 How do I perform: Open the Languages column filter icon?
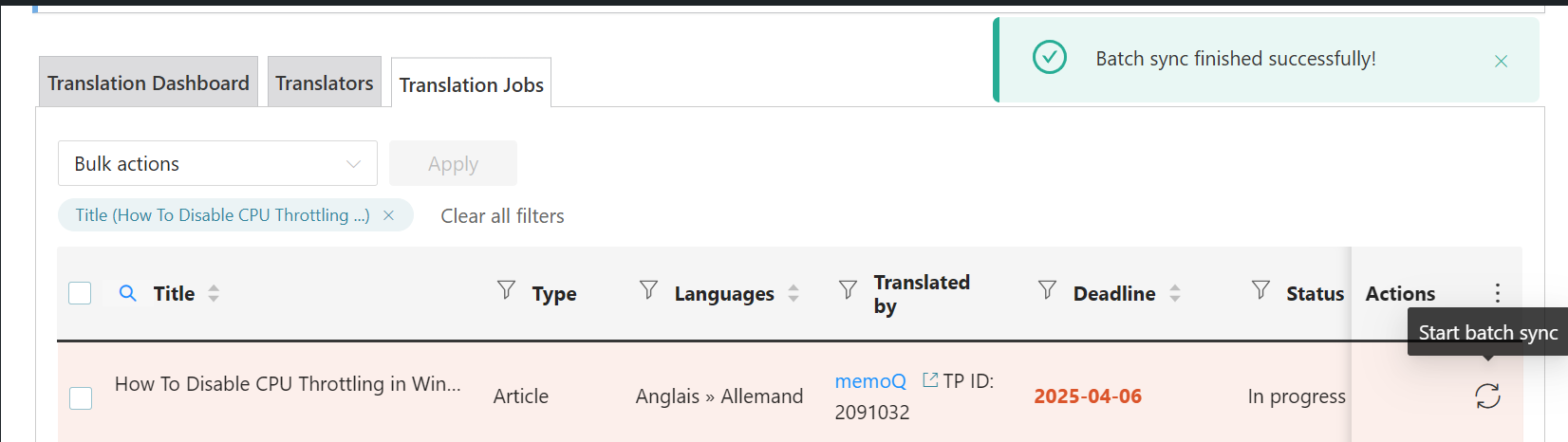[648, 290]
